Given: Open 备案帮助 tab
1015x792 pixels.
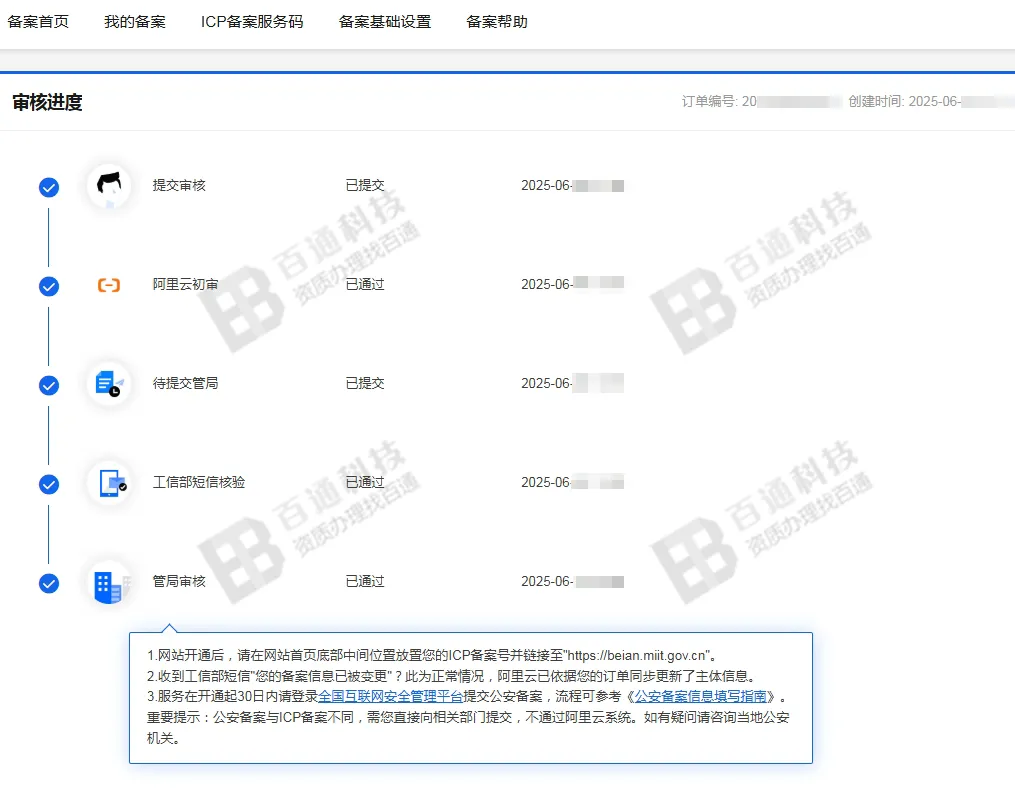Looking at the screenshot, I should point(496,22).
